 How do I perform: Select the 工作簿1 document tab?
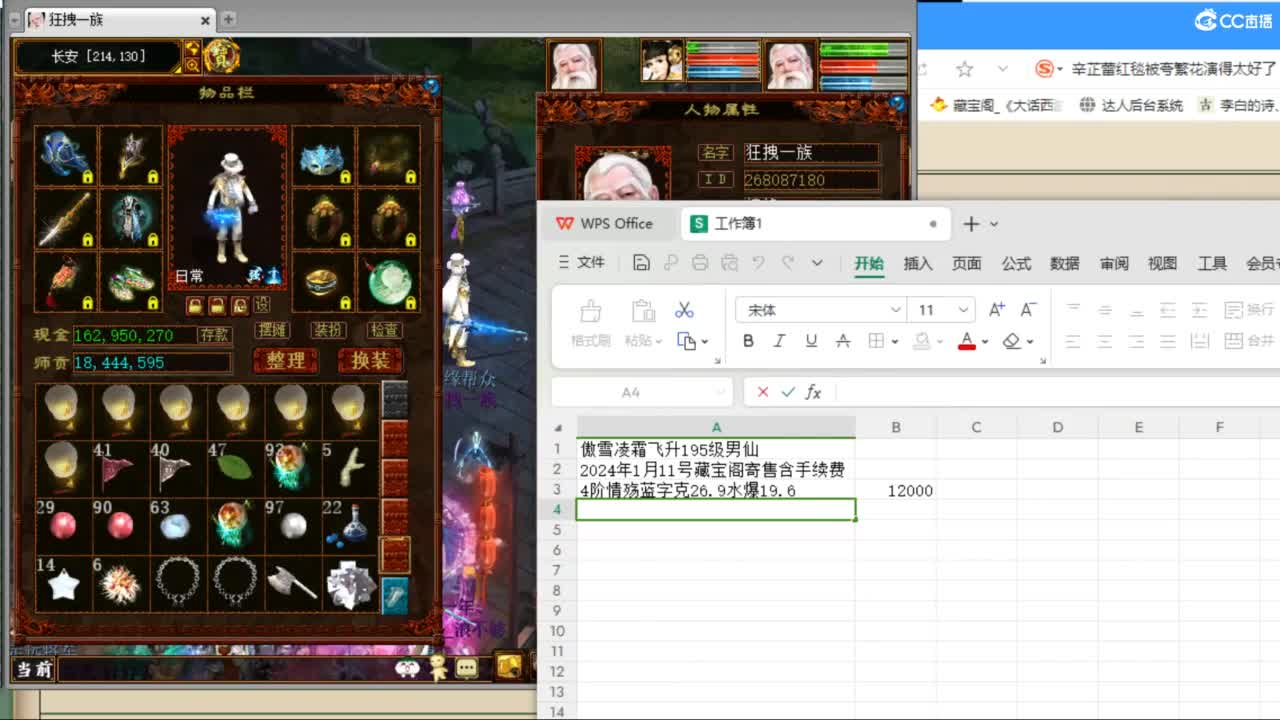click(815, 224)
